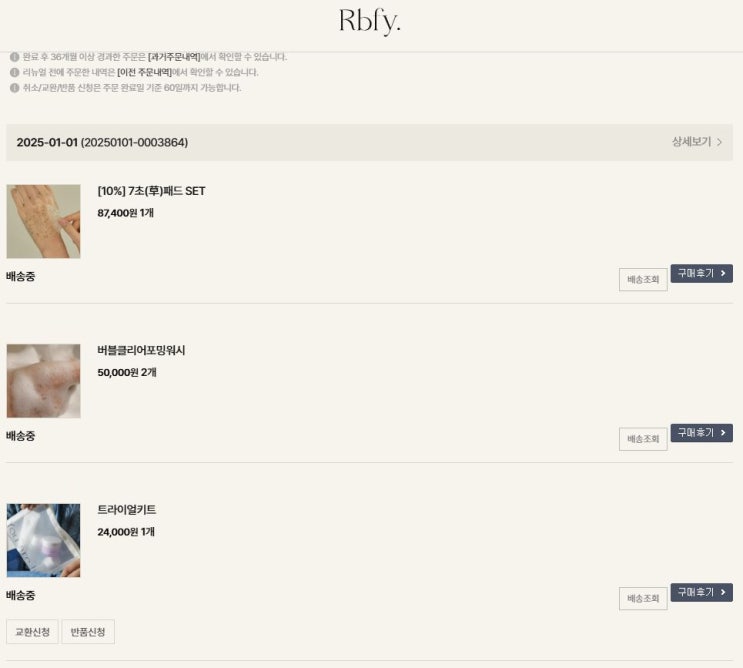Click the info icon beside 과거주문내역 notice
Viewport: 743px width, 668px height.
(15, 57)
